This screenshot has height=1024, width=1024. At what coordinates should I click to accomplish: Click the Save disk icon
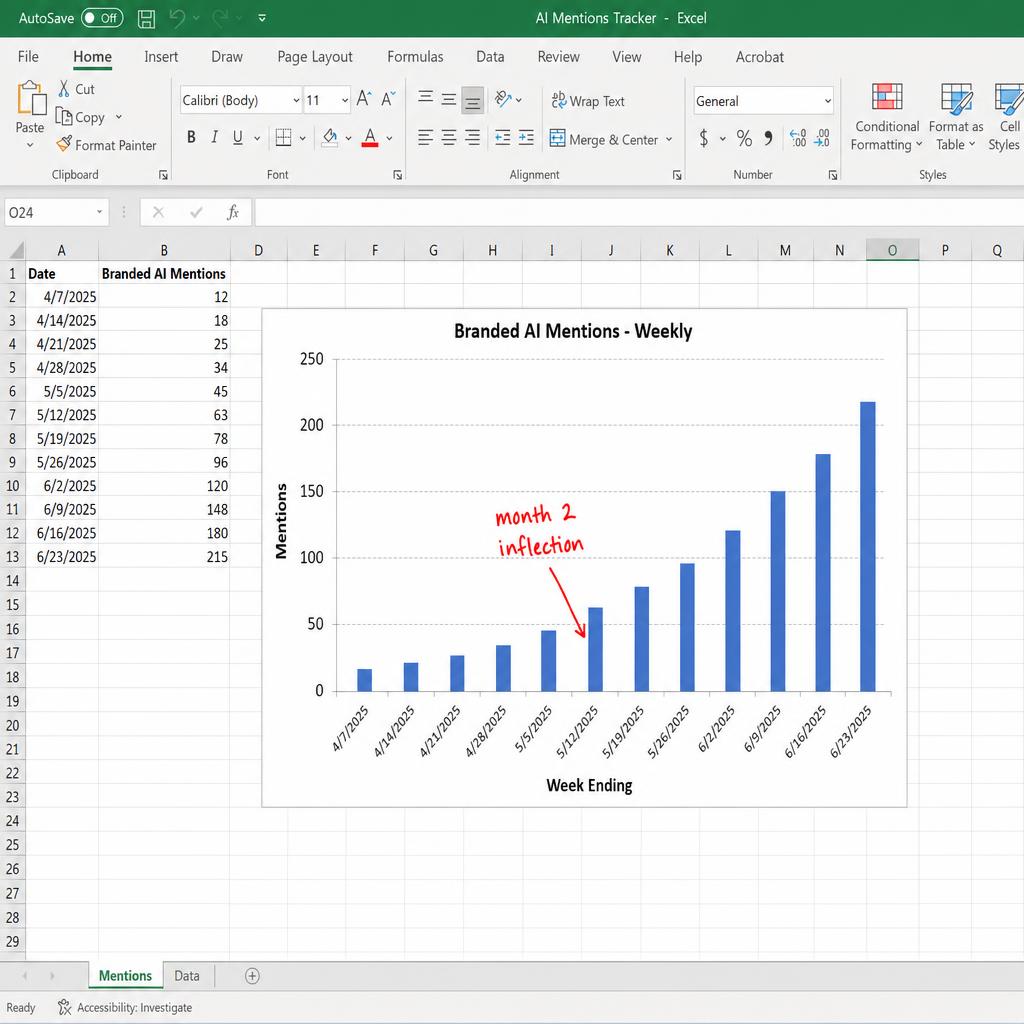[146, 18]
